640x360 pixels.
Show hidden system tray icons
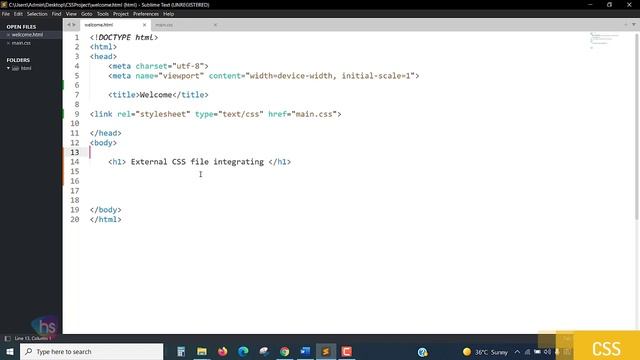point(517,352)
